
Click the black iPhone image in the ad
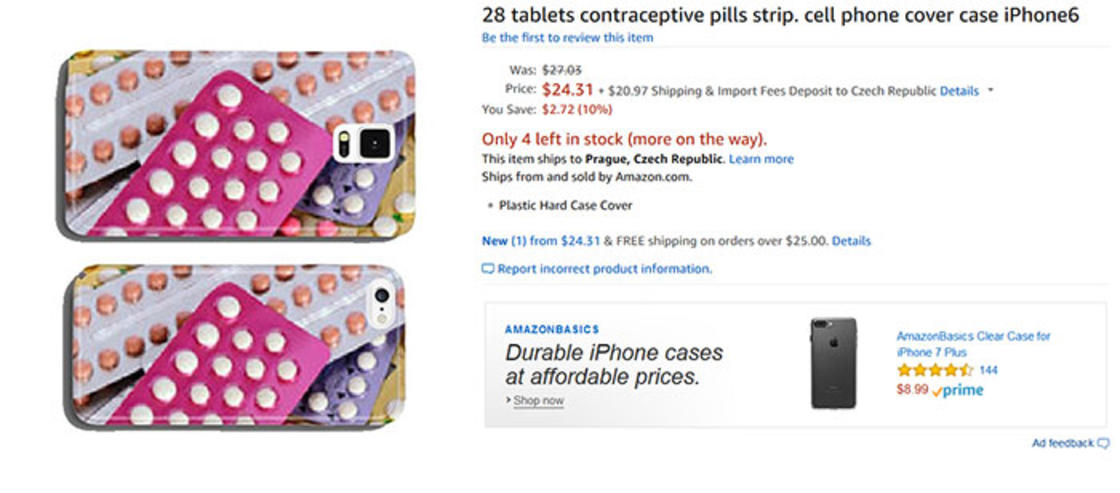[x=833, y=362]
